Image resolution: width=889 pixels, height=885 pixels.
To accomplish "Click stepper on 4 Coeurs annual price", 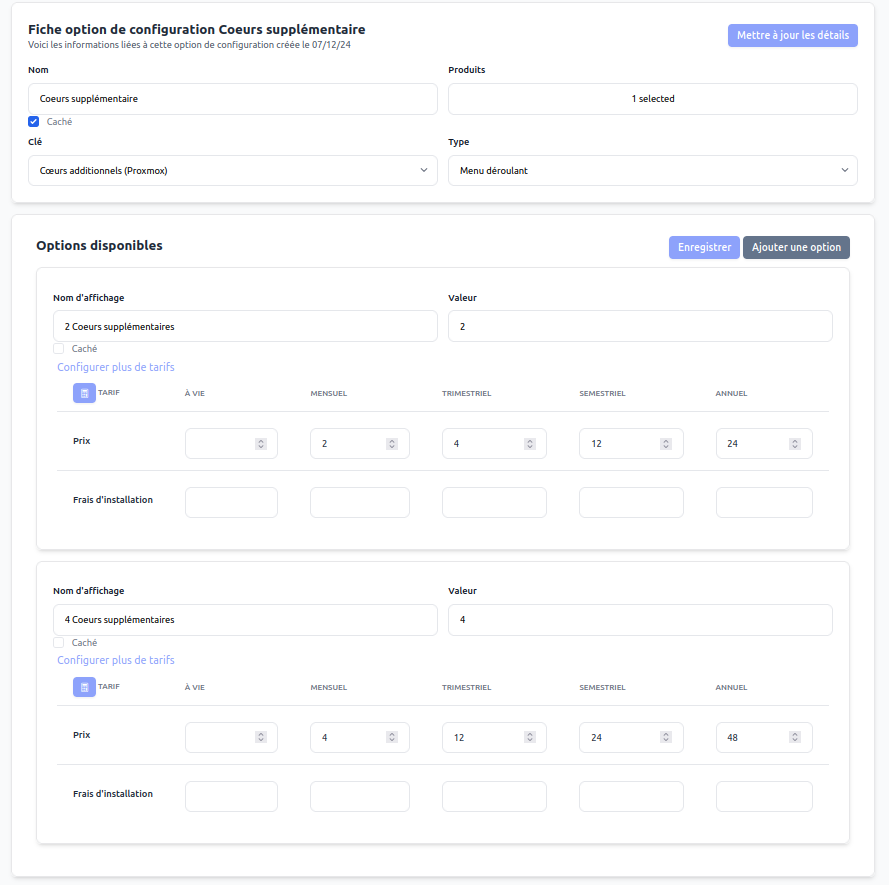I will 795,737.
